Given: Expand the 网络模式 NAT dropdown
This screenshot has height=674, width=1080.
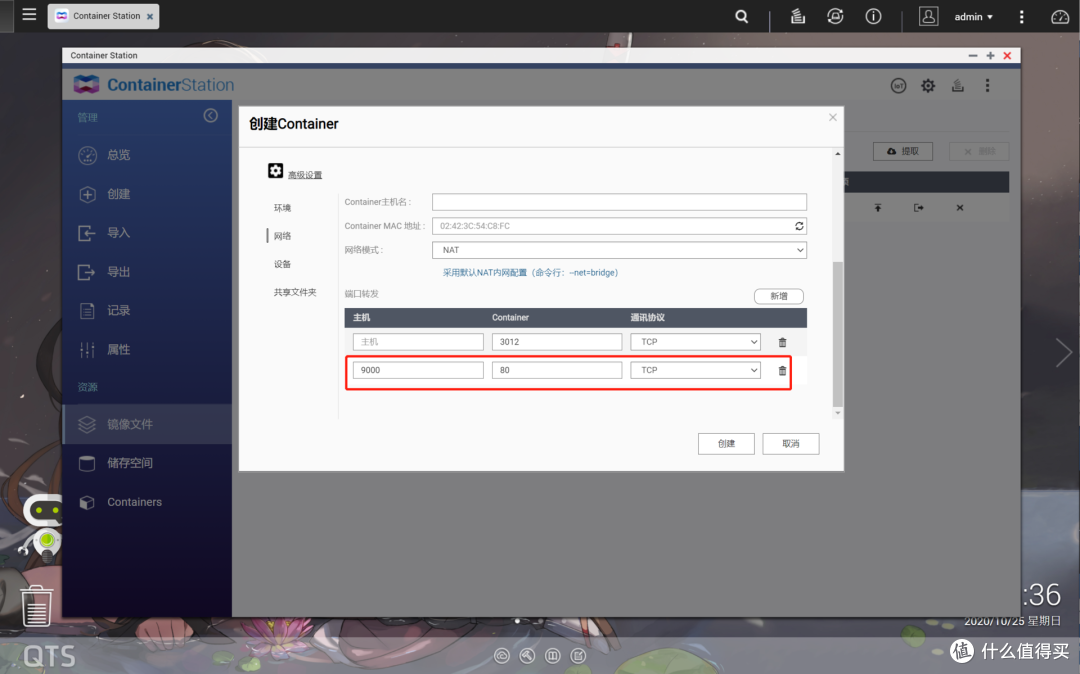Looking at the screenshot, I should click(619, 250).
